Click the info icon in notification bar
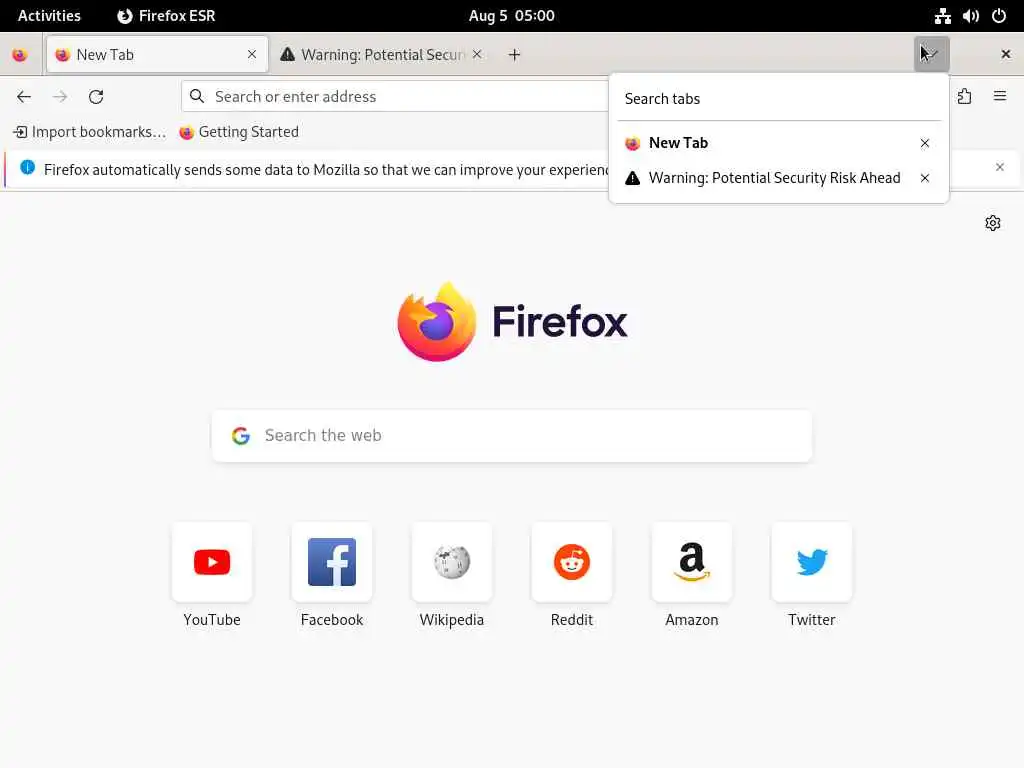Viewport: 1024px width, 768px height. pyautogui.click(x=27, y=168)
